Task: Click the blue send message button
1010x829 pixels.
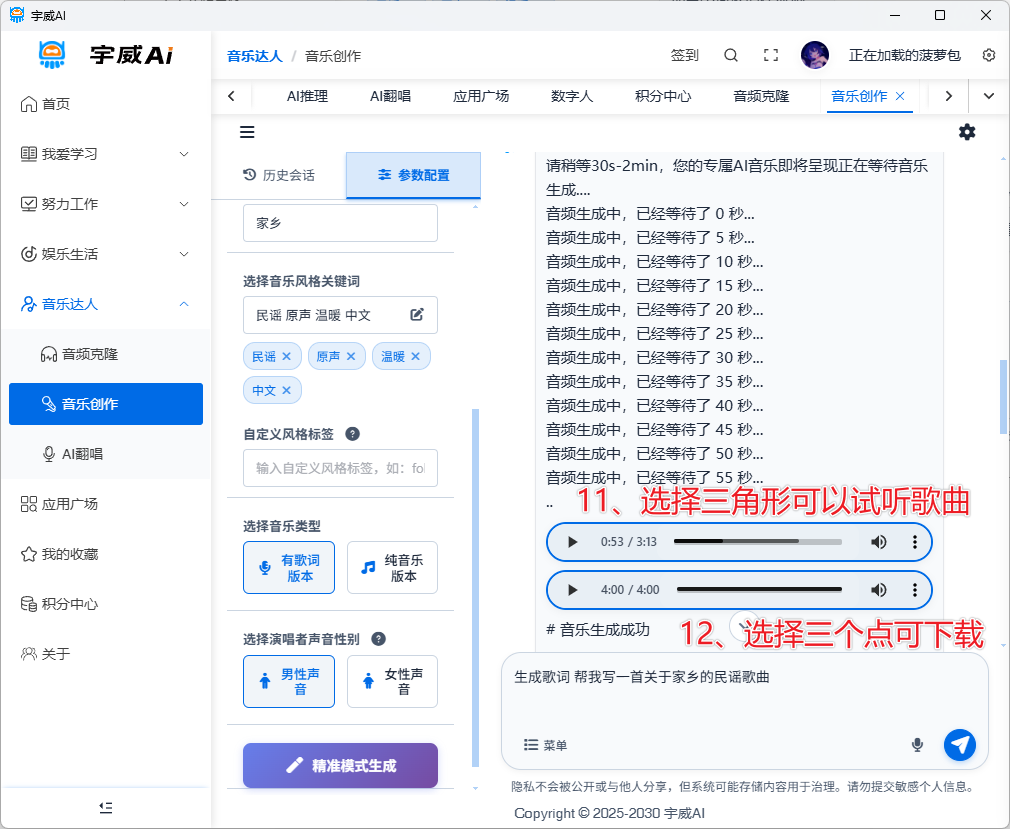Action: pyautogui.click(x=959, y=744)
